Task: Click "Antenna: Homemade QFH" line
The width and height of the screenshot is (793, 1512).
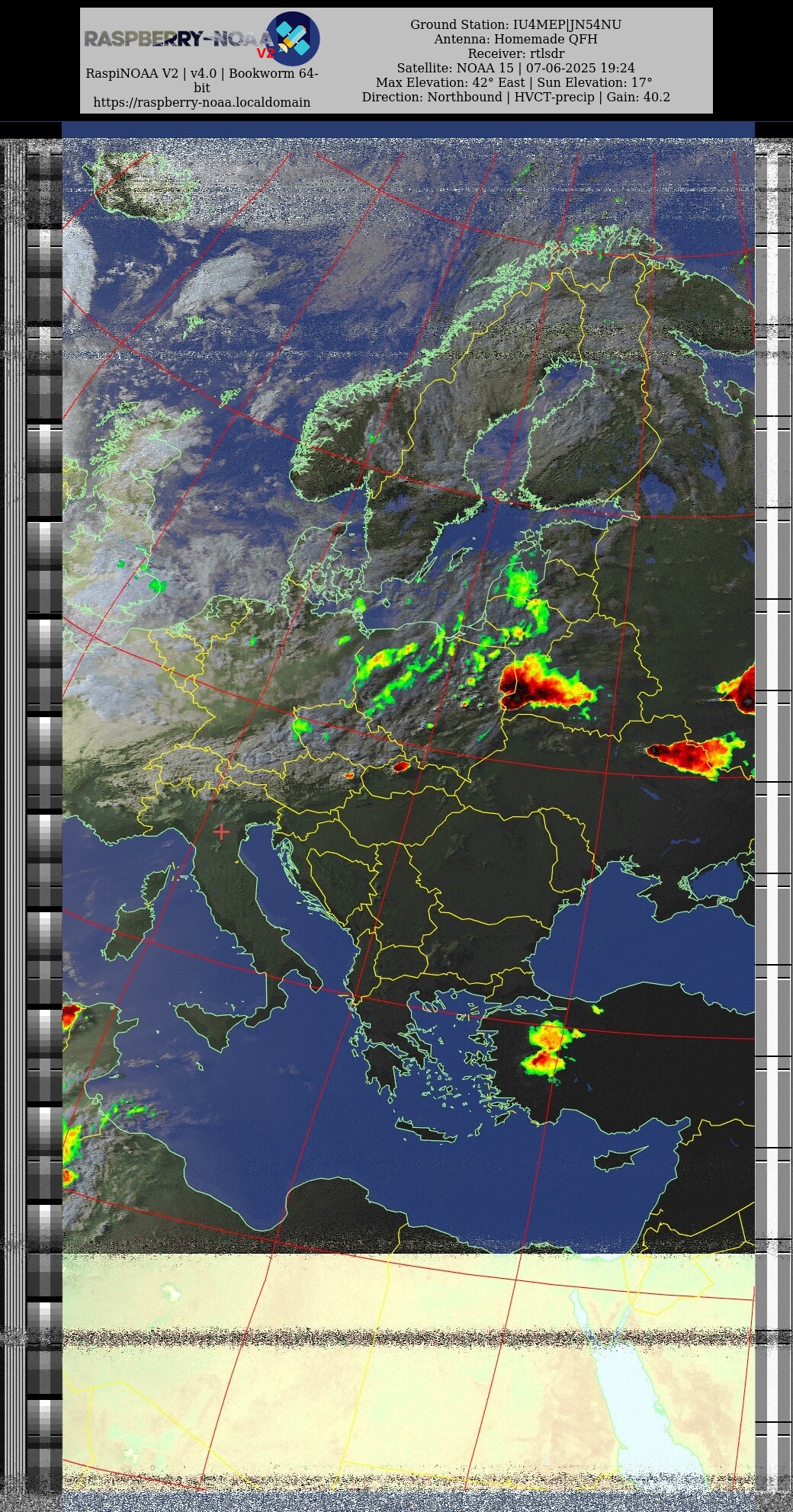Action: click(516, 39)
